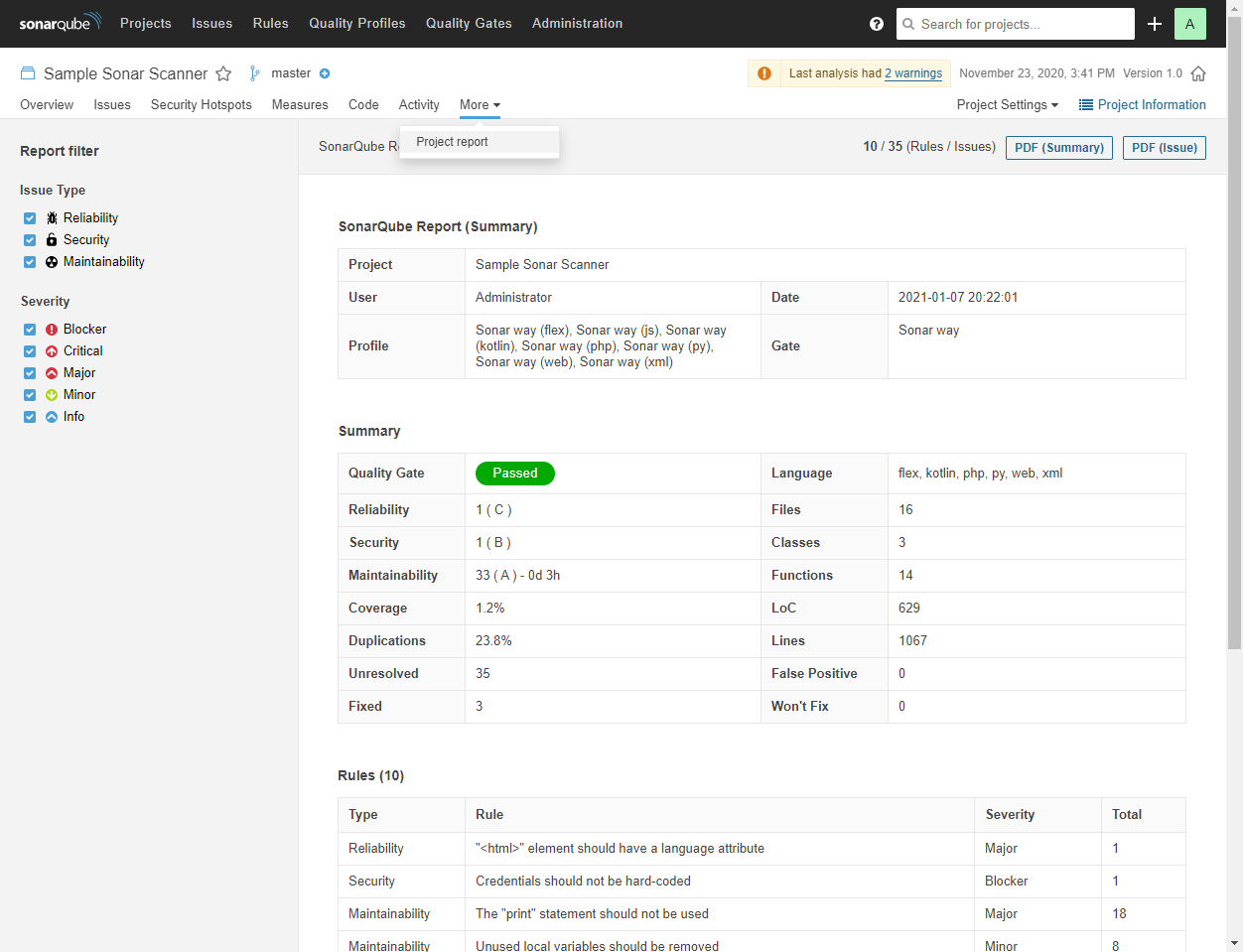This screenshot has width=1243, height=952.
Task: Go to project home icon
Action: (x=1198, y=73)
